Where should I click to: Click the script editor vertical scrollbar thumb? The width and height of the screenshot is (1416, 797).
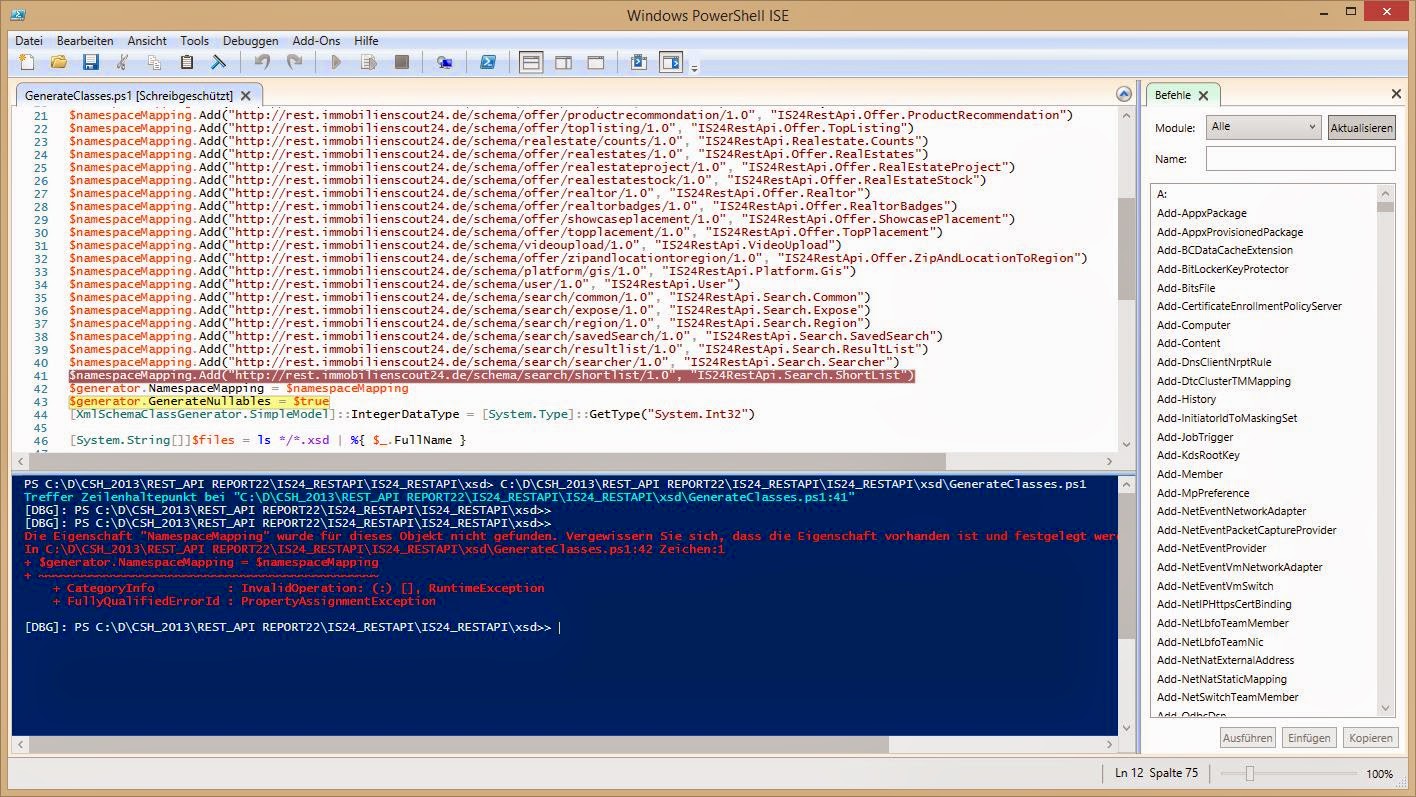tap(1126, 248)
